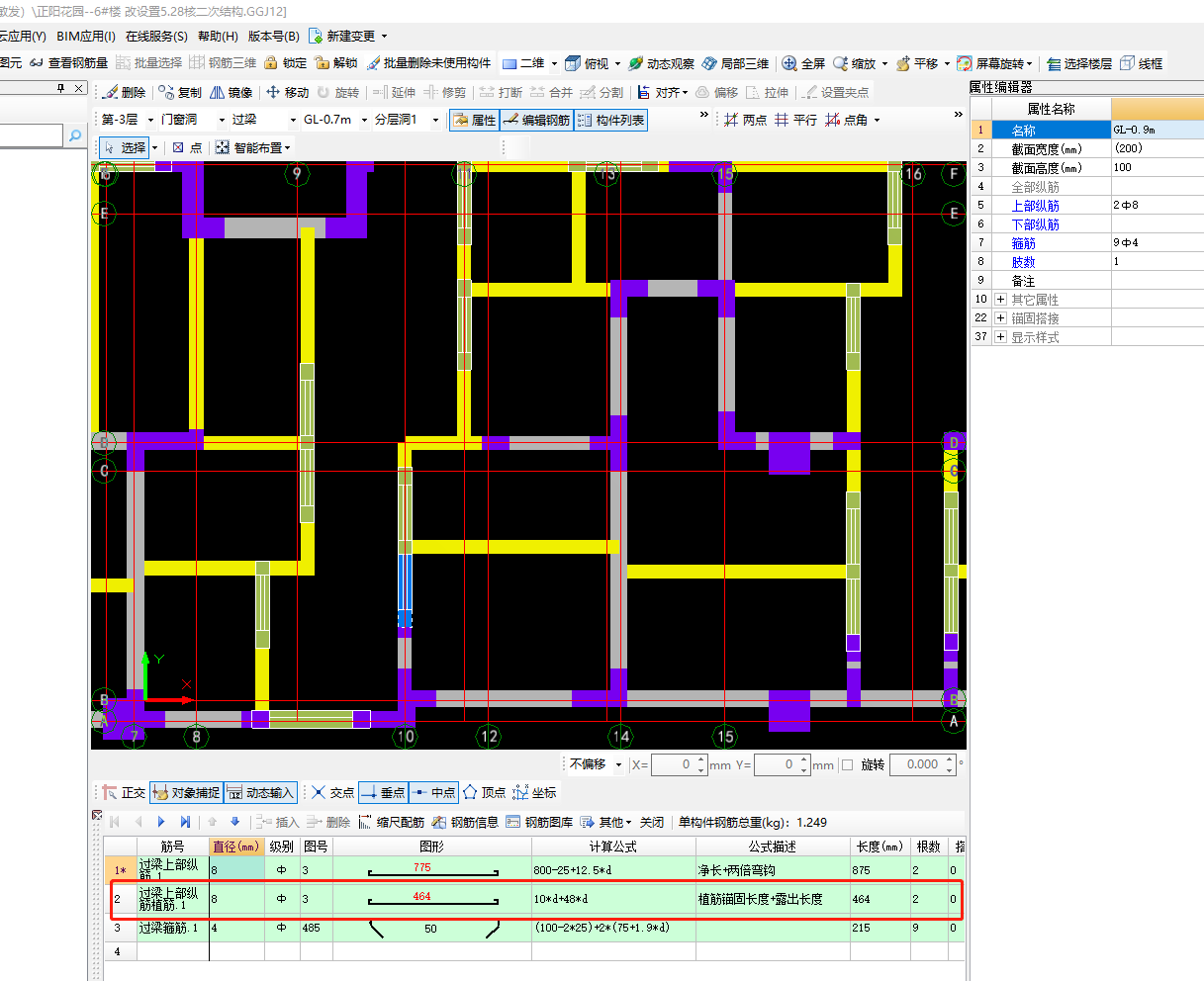The image size is (1204, 981).
Task: Open the 帮助(H) menu
Action: point(218,36)
